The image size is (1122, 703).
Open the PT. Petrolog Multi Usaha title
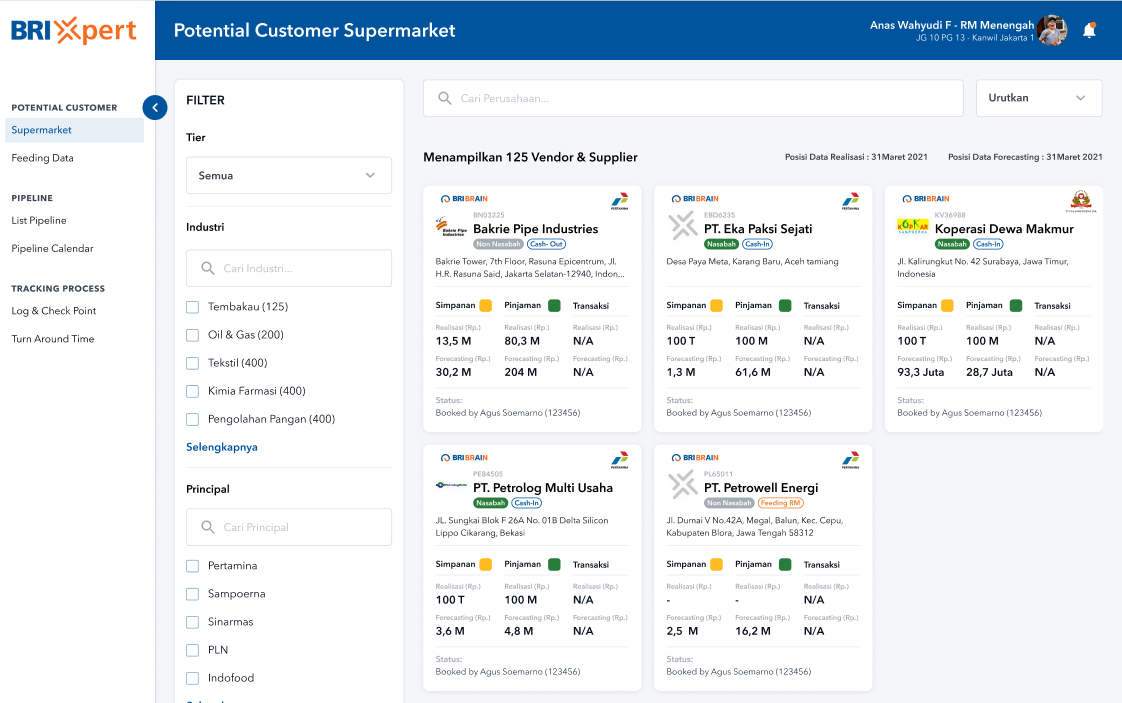(542, 488)
